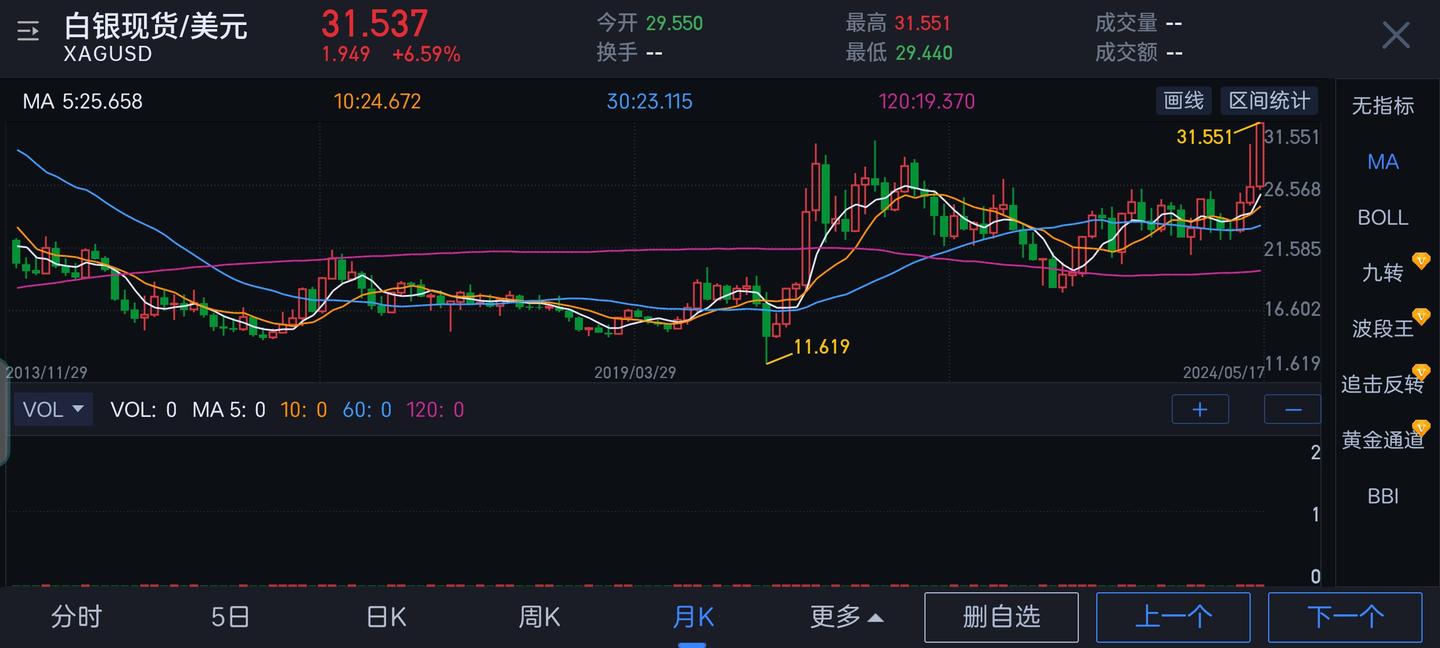Open the 区间统计 range statistics tool
The width and height of the screenshot is (1440, 648).
1268,100
